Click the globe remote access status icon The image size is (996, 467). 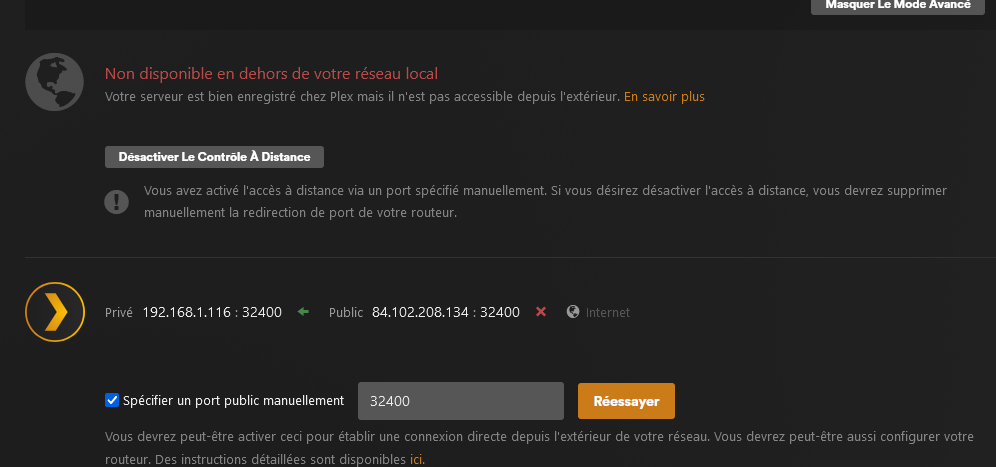pos(55,82)
